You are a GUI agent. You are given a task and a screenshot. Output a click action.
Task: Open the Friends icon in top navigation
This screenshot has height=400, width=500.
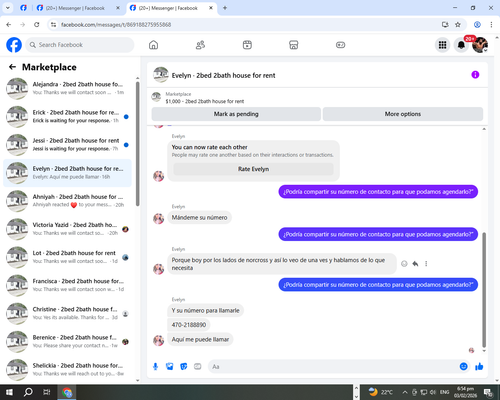(200, 45)
